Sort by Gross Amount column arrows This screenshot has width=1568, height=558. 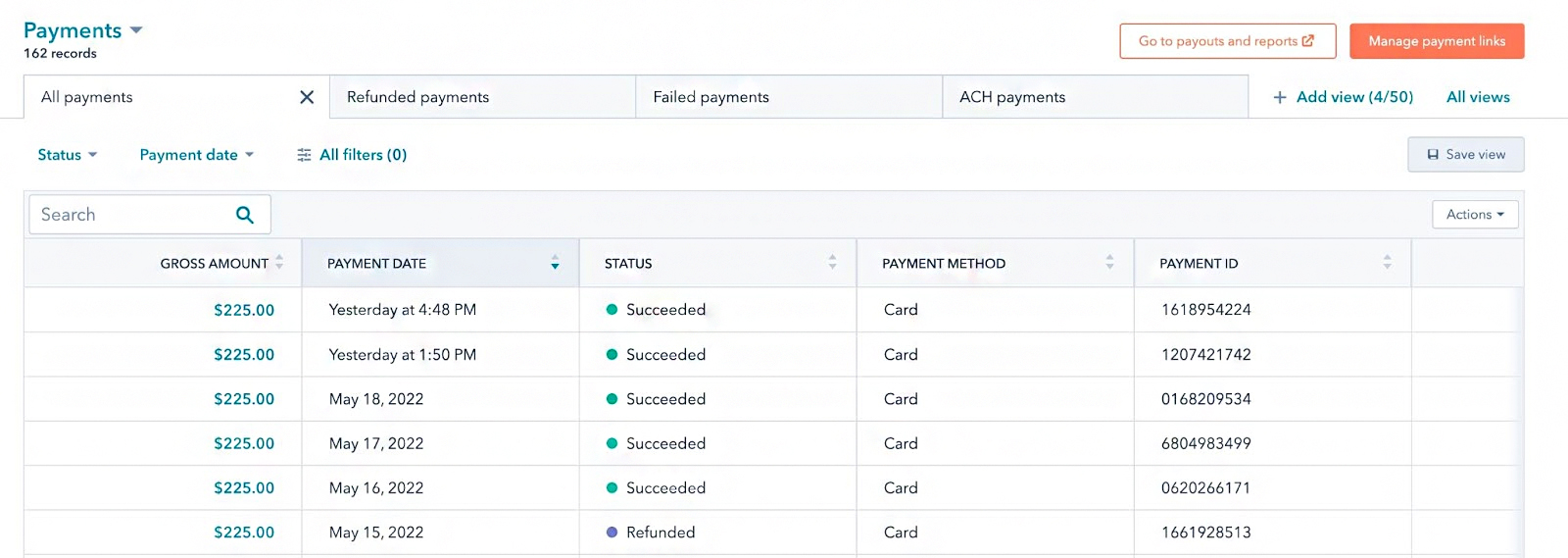pyautogui.click(x=279, y=262)
